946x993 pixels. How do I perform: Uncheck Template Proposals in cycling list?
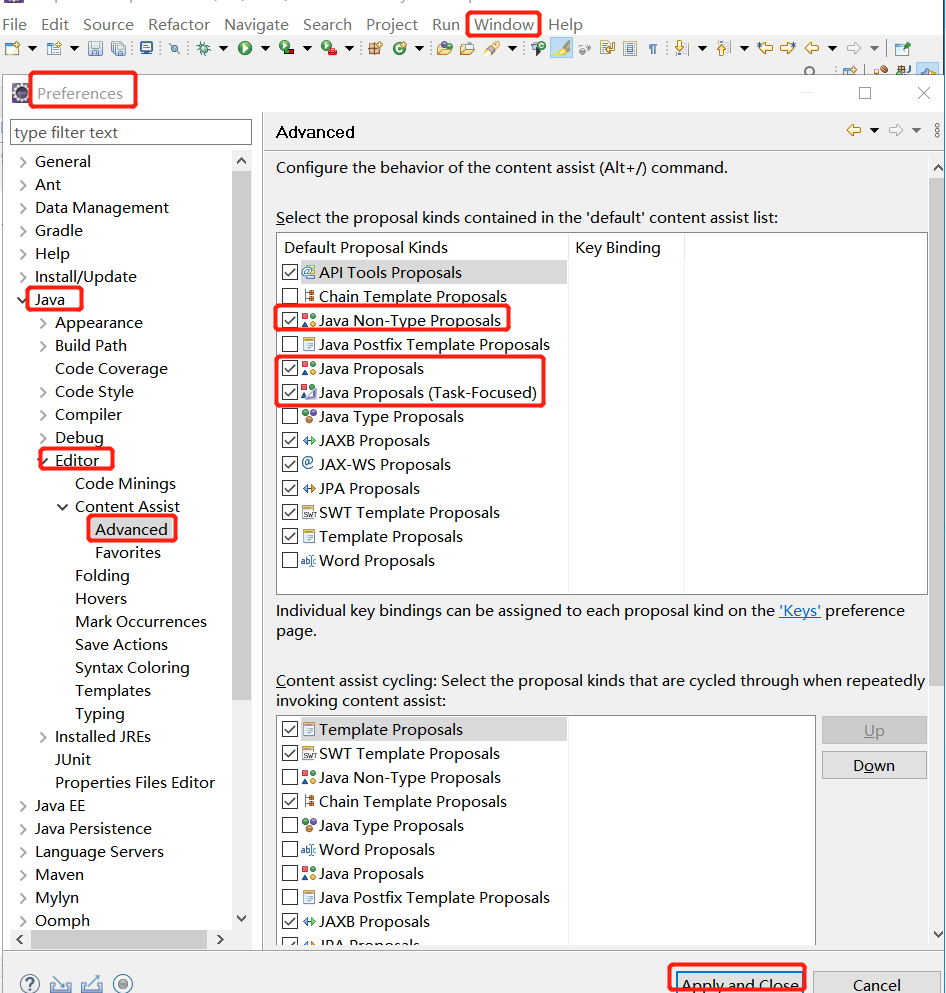pyautogui.click(x=290, y=730)
